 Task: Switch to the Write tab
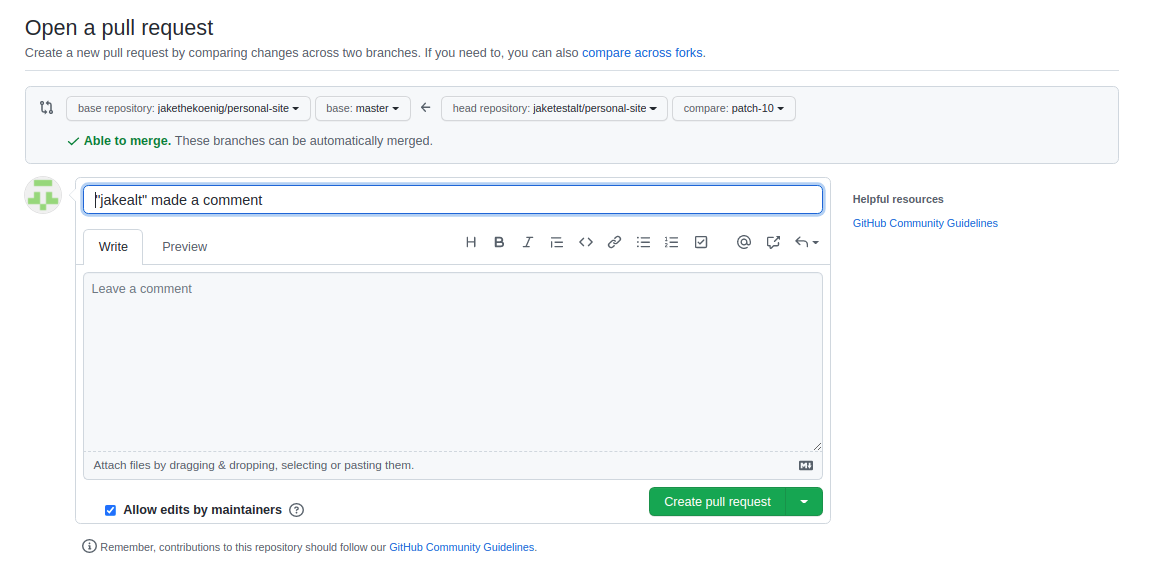[x=113, y=247]
